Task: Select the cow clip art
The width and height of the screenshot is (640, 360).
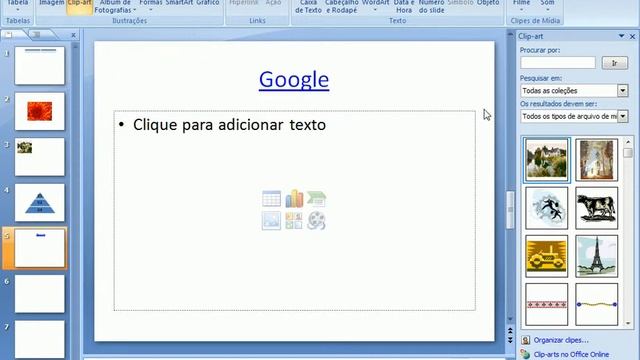Action: (596, 208)
